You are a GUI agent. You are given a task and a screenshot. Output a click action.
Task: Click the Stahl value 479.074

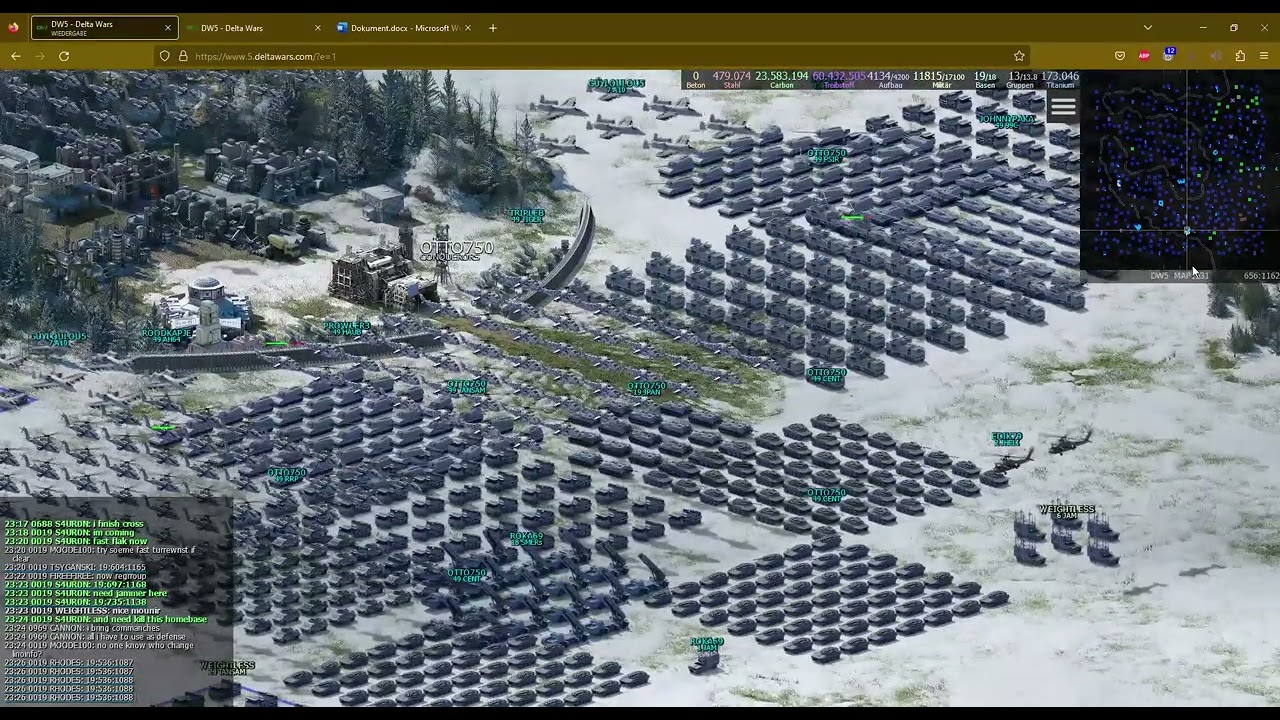point(732,76)
